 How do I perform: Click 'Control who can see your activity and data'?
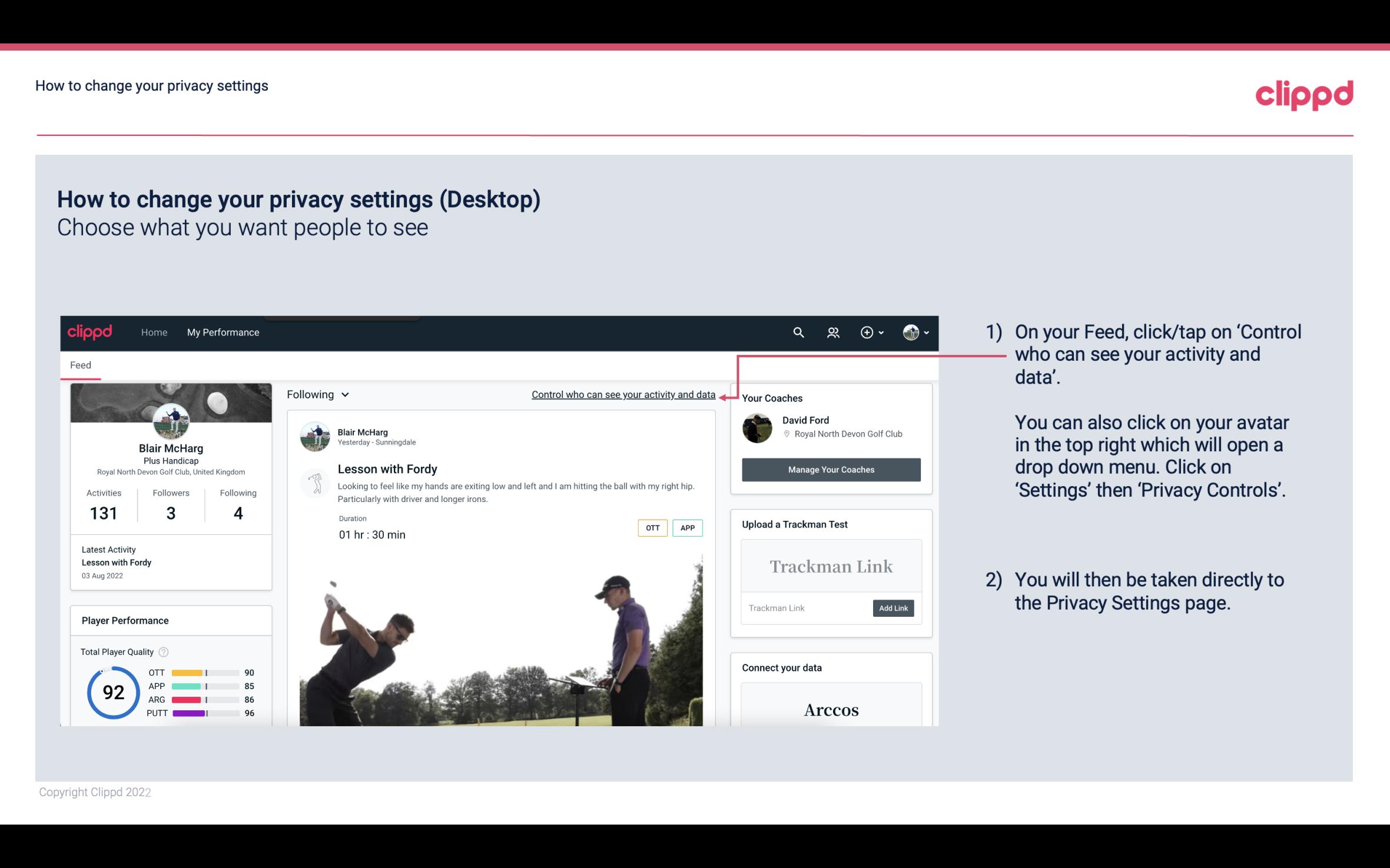[x=622, y=394]
